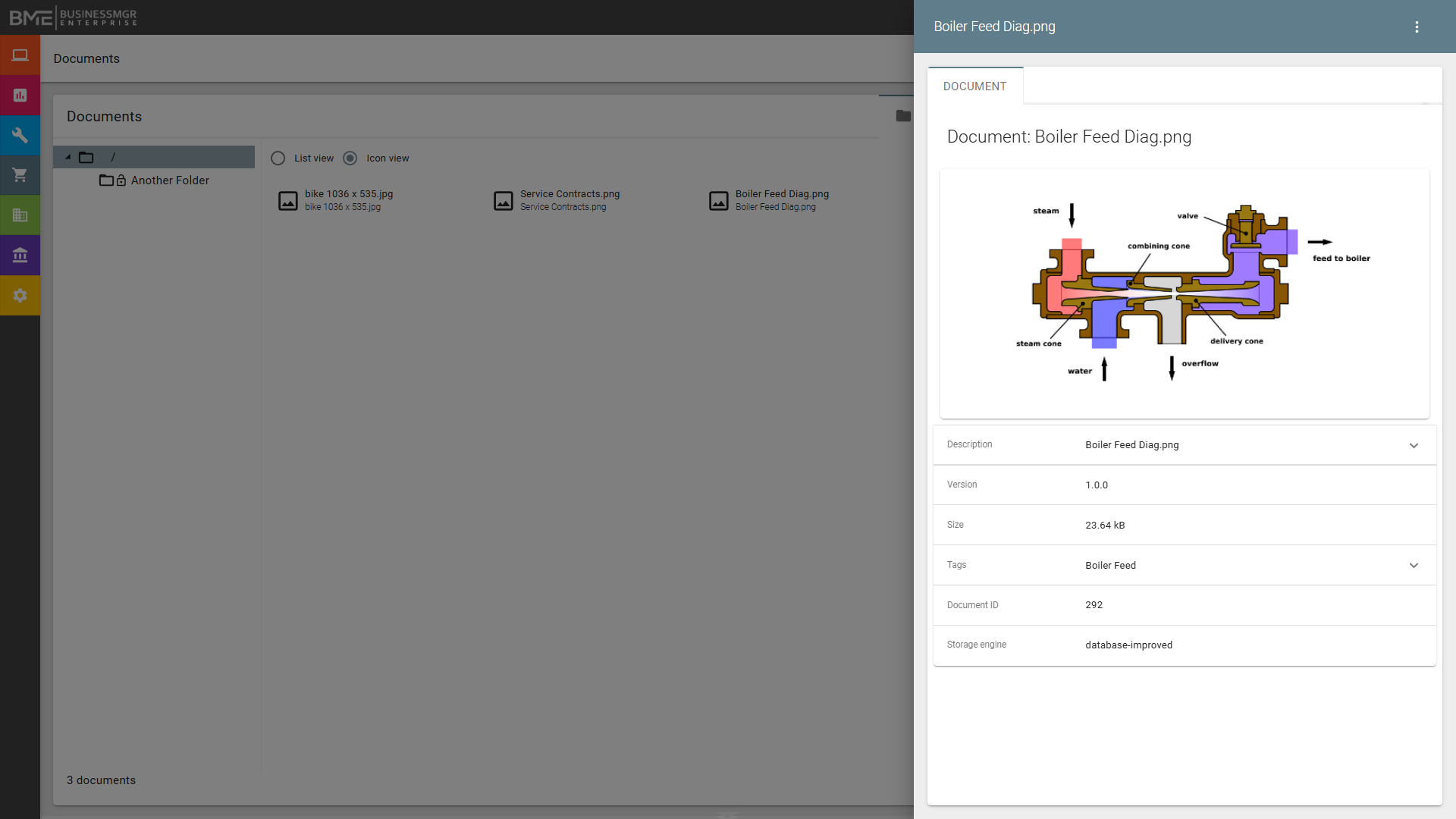Expand the Description row chevron
The height and width of the screenshot is (819, 1456).
point(1414,446)
